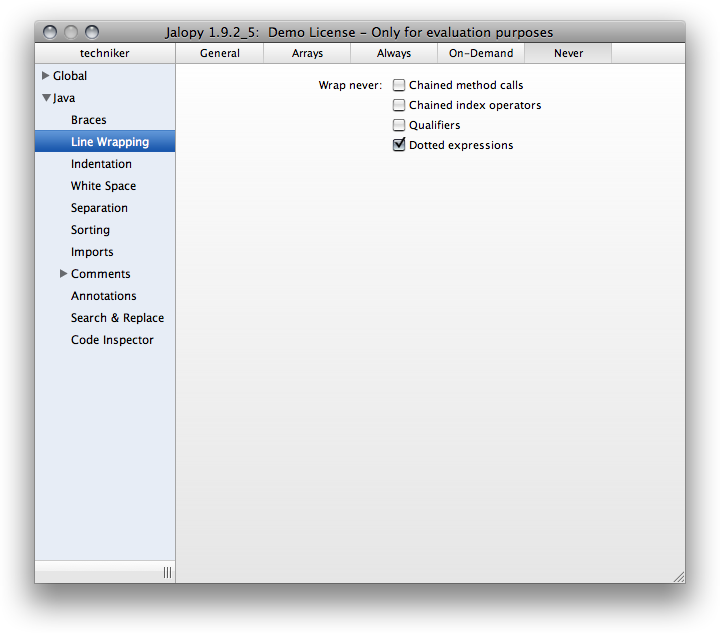
Task: Expand the Global tree node
Action: click(x=45, y=75)
